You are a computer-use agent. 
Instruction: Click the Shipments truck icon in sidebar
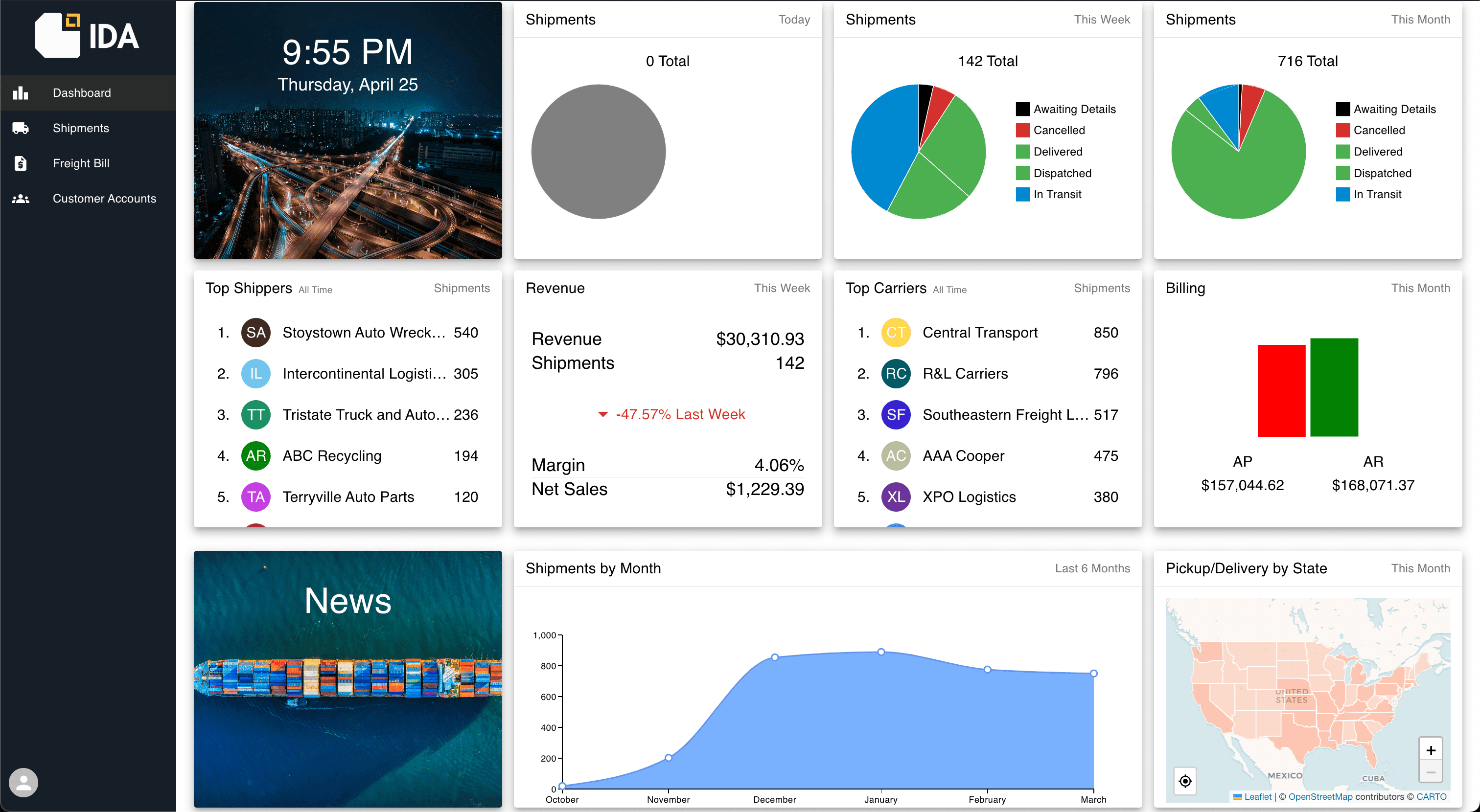21,128
